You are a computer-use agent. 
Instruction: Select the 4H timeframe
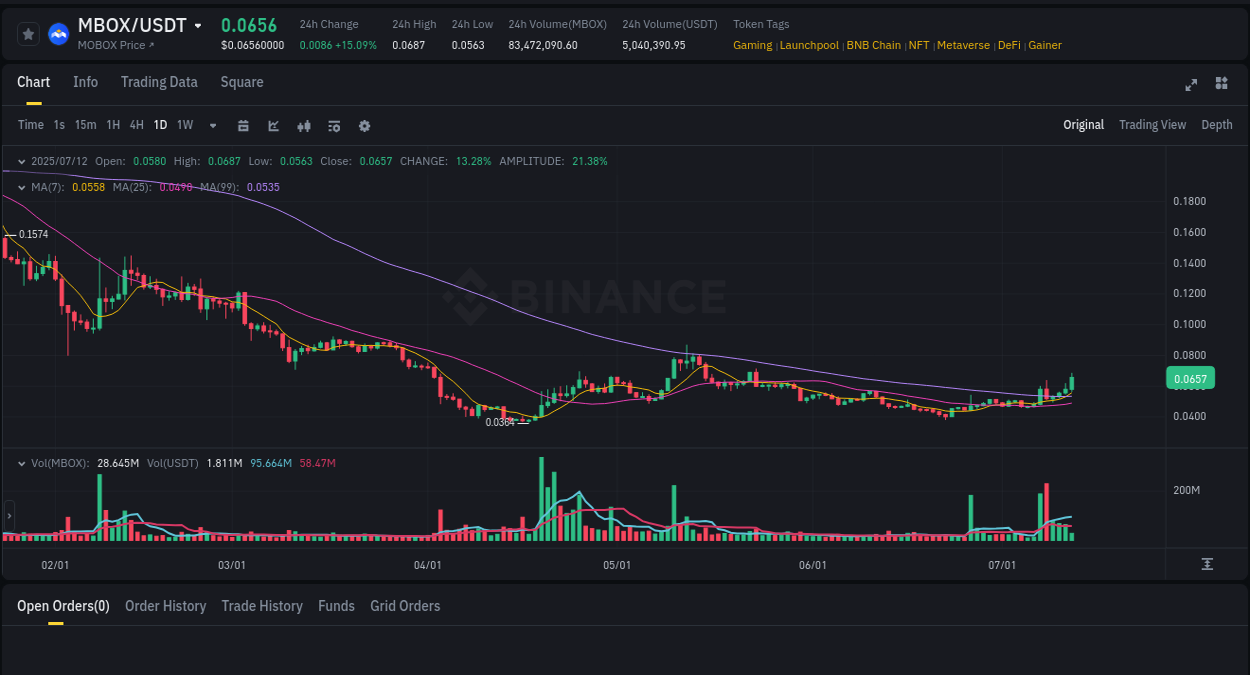point(136,125)
